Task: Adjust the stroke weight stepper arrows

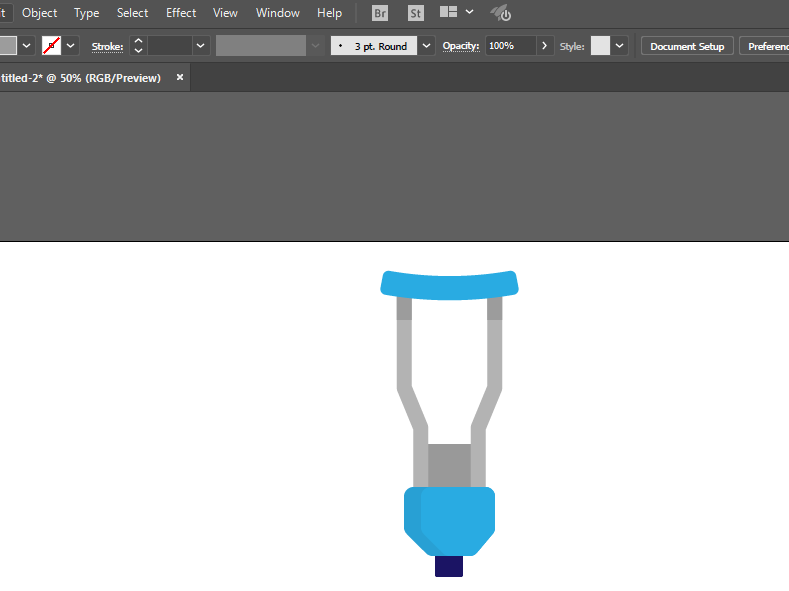Action: (x=138, y=46)
